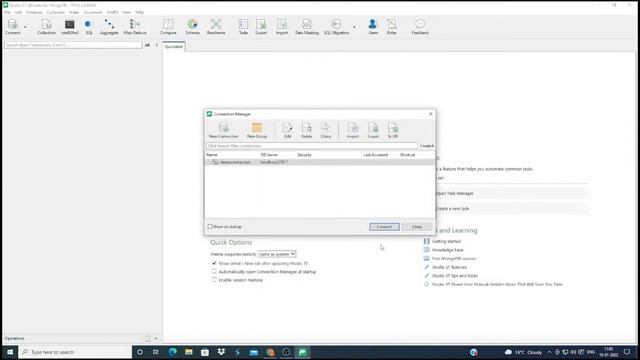The image size is (640, 360).
Task: Open the SQL query tool
Action: 89,27
